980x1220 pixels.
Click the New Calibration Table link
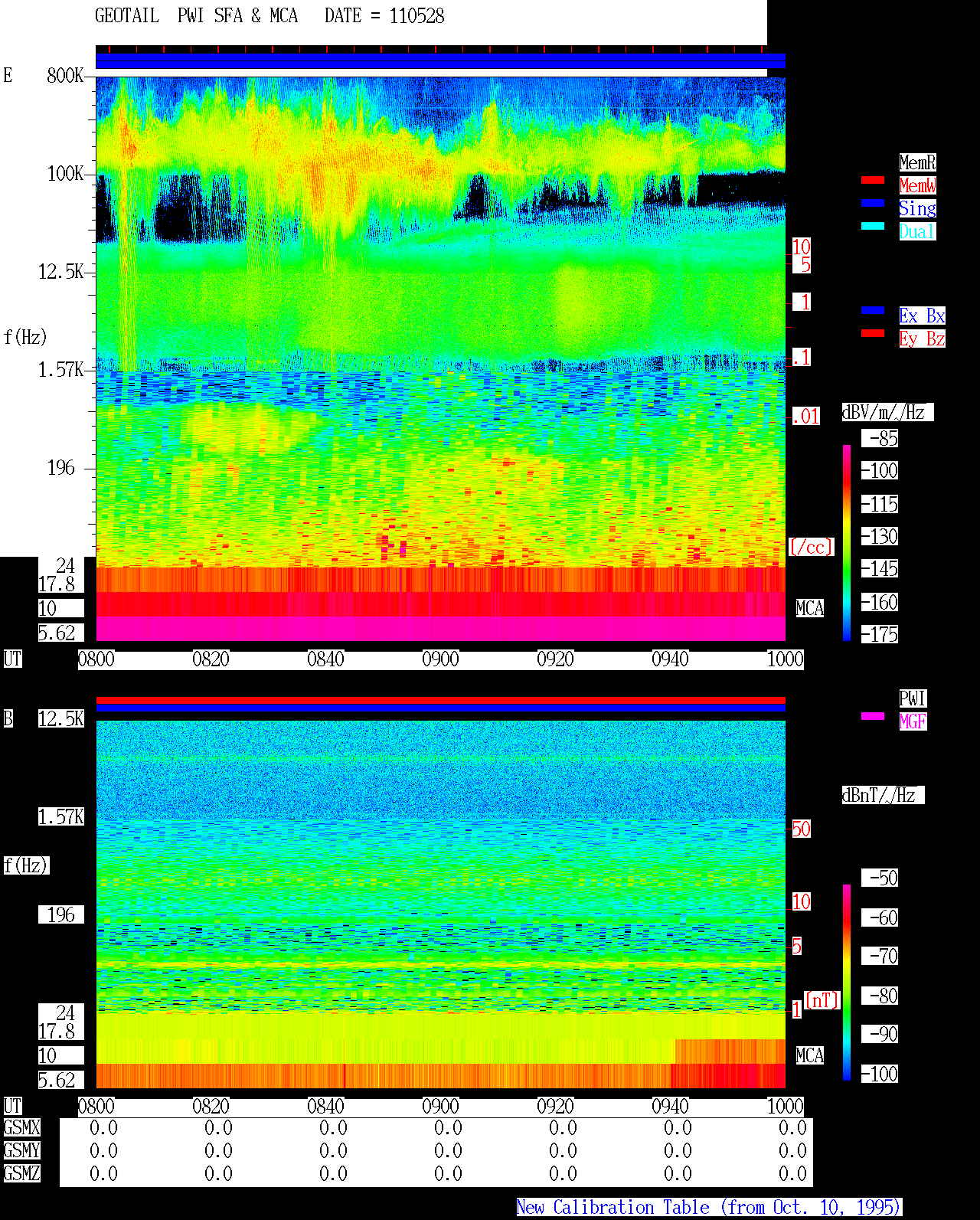click(x=709, y=1207)
